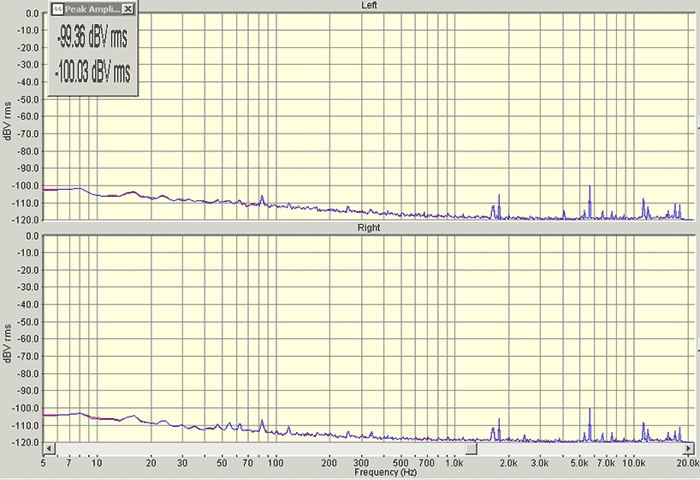Close the Peak Amplitude readout window

tap(128, 8)
